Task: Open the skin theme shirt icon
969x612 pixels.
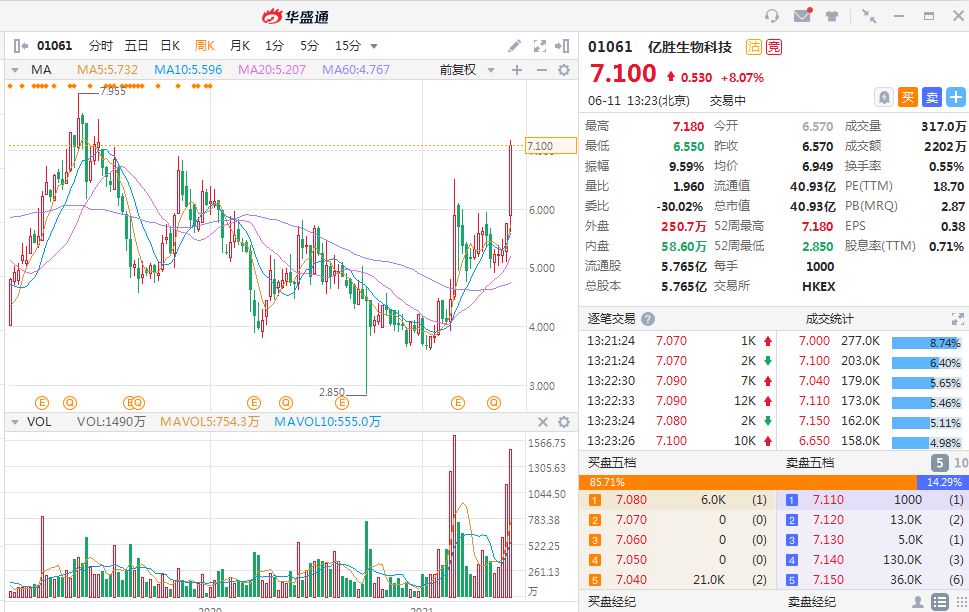Action: (x=832, y=15)
